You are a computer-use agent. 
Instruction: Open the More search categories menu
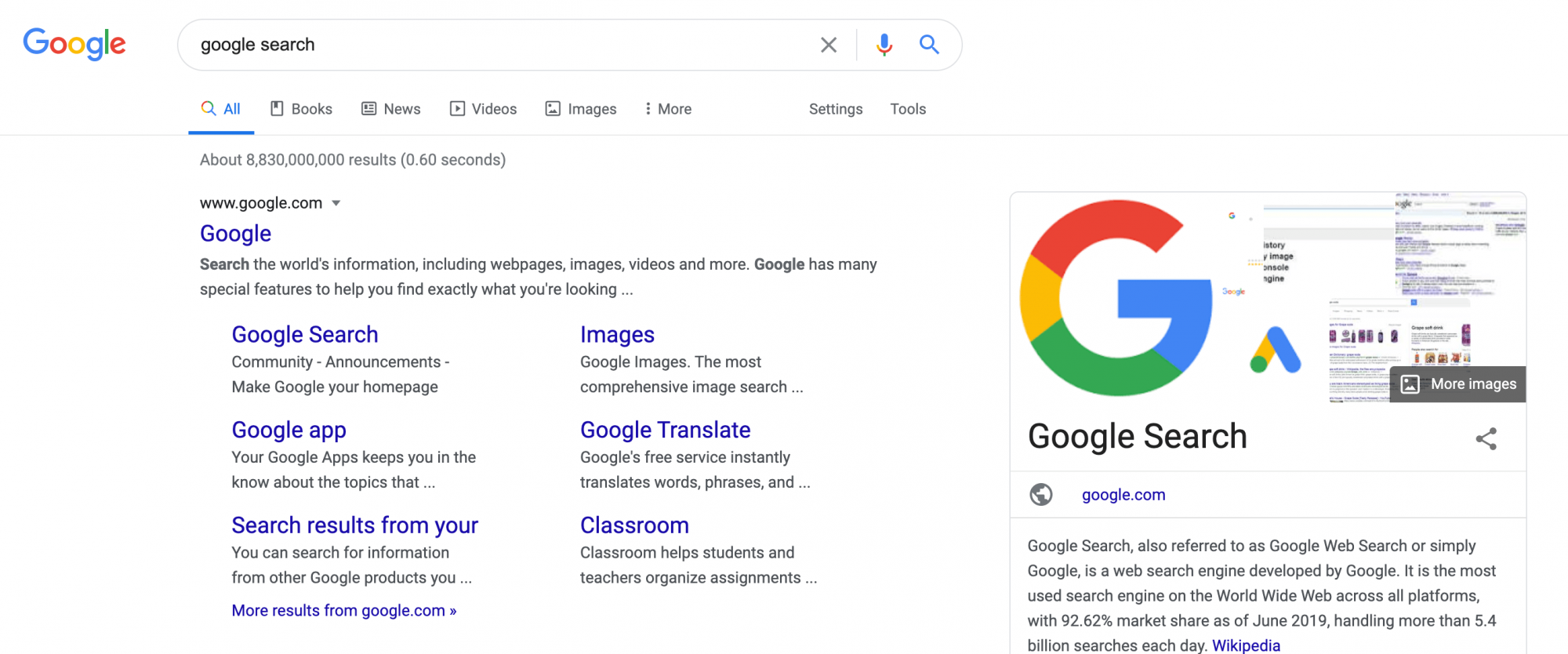668,109
